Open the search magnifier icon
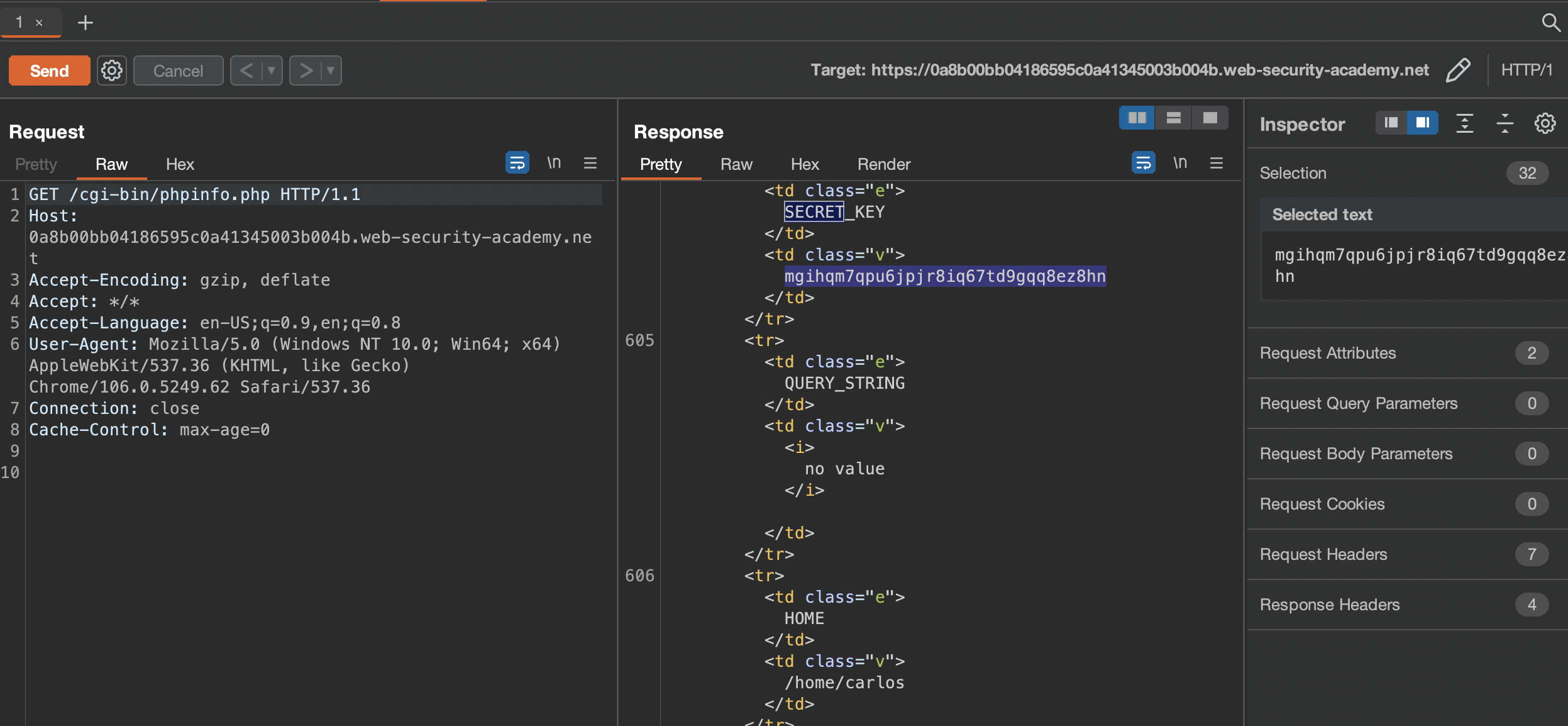The height and width of the screenshot is (726, 1568). (1550, 23)
